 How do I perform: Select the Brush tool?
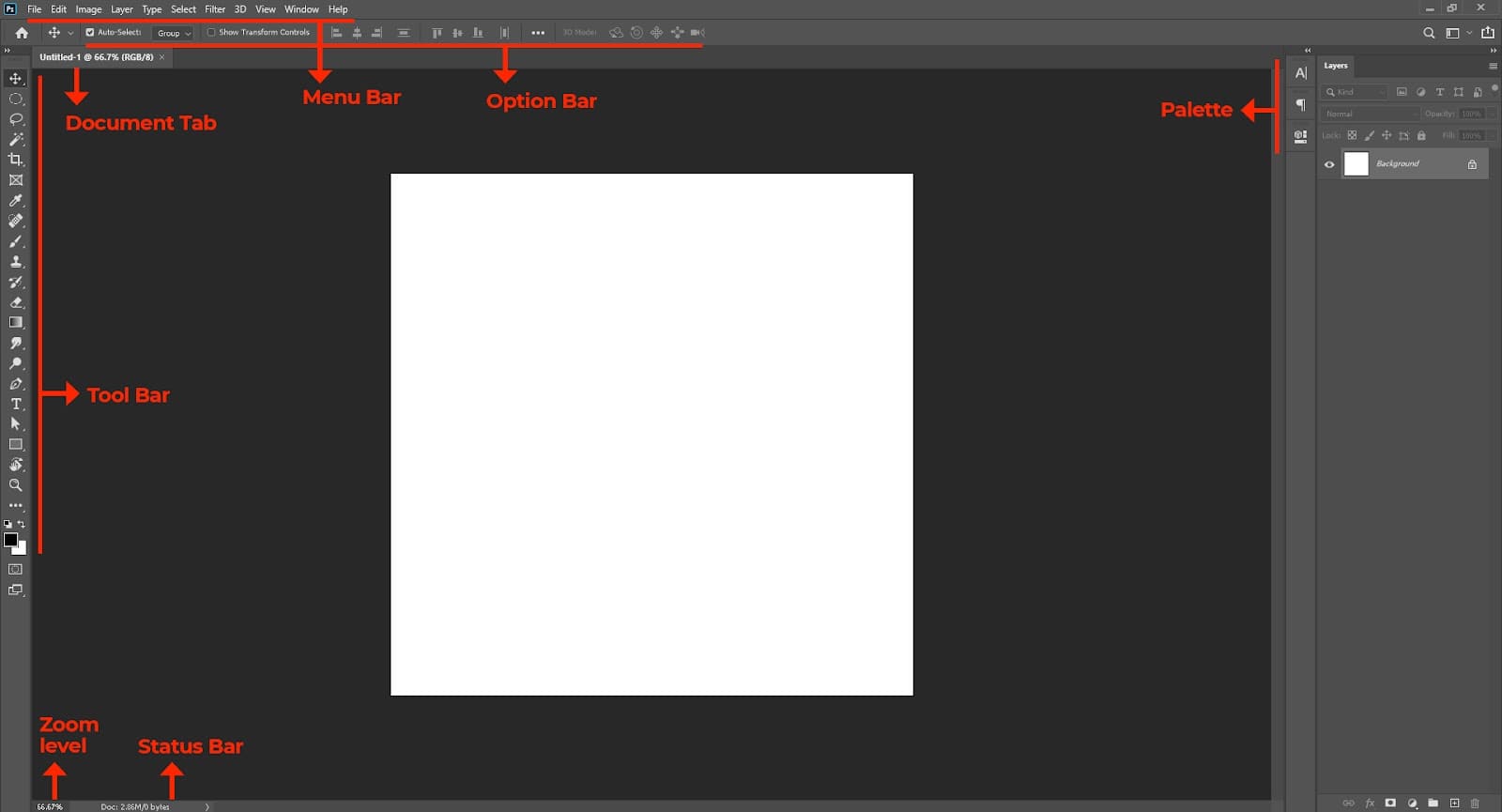point(16,241)
